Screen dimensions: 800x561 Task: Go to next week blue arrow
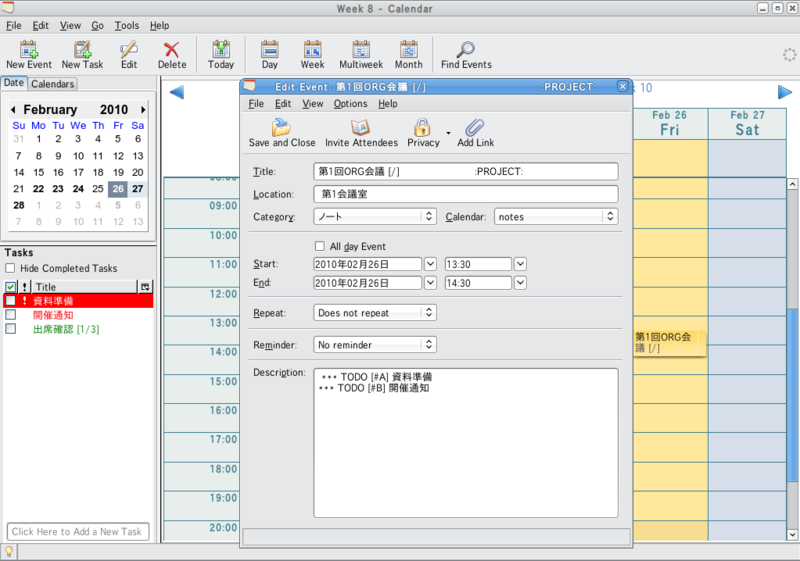[785, 92]
